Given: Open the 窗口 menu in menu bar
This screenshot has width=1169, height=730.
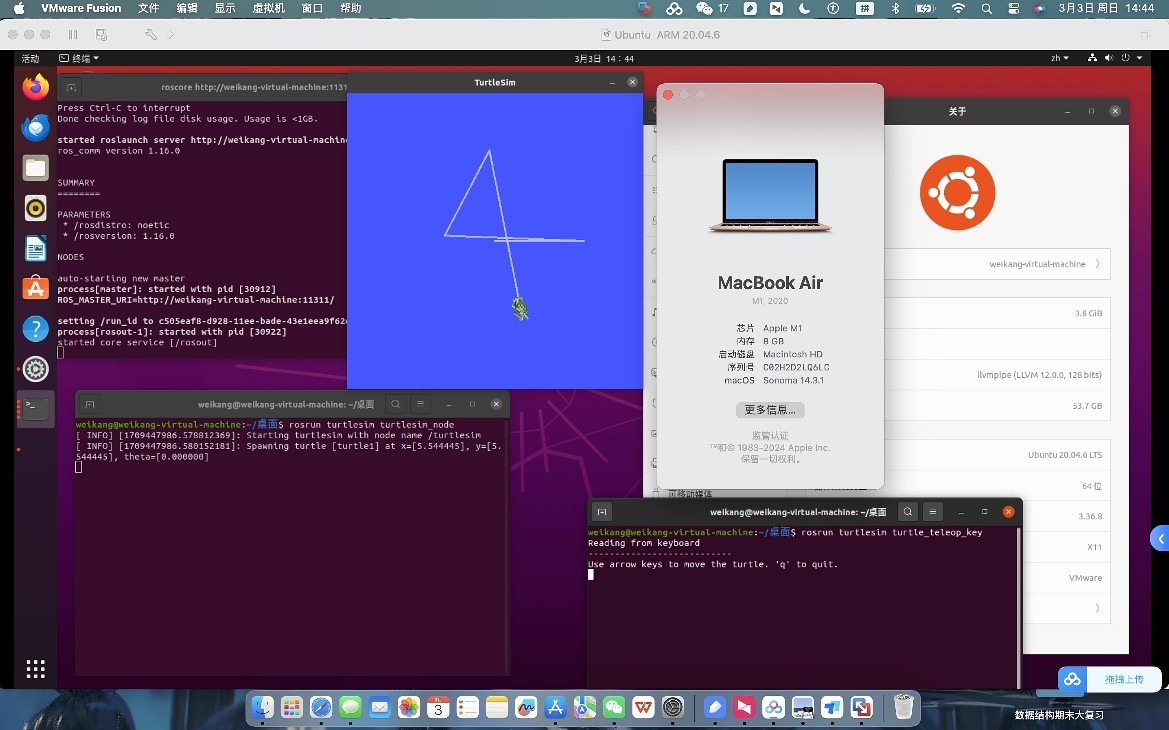Looking at the screenshot, I should [312, 8].
